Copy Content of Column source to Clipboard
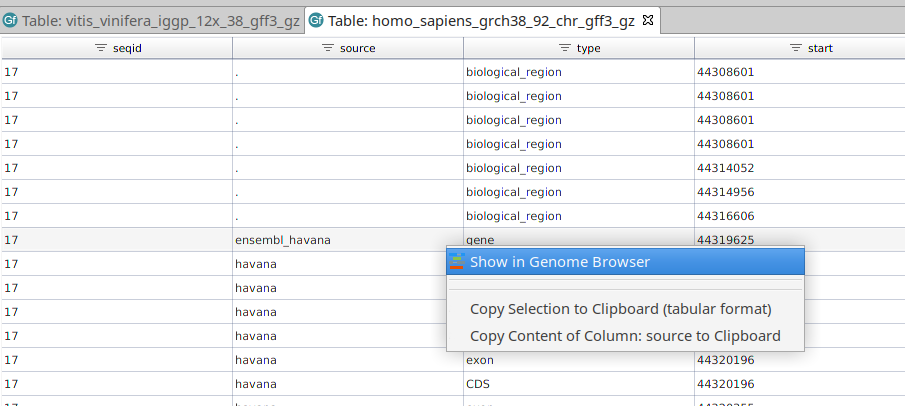The width and height of the screenshot is (905, 406). pyautogui.click(x=625, y=336)
